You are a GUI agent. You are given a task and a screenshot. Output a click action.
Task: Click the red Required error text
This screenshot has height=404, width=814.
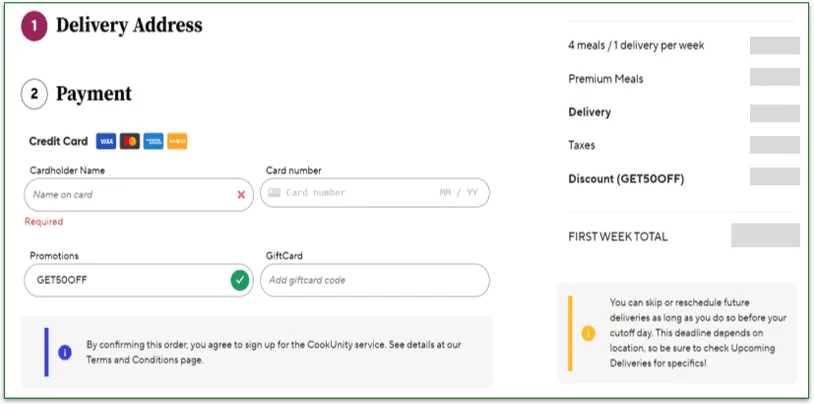point(44,222)
